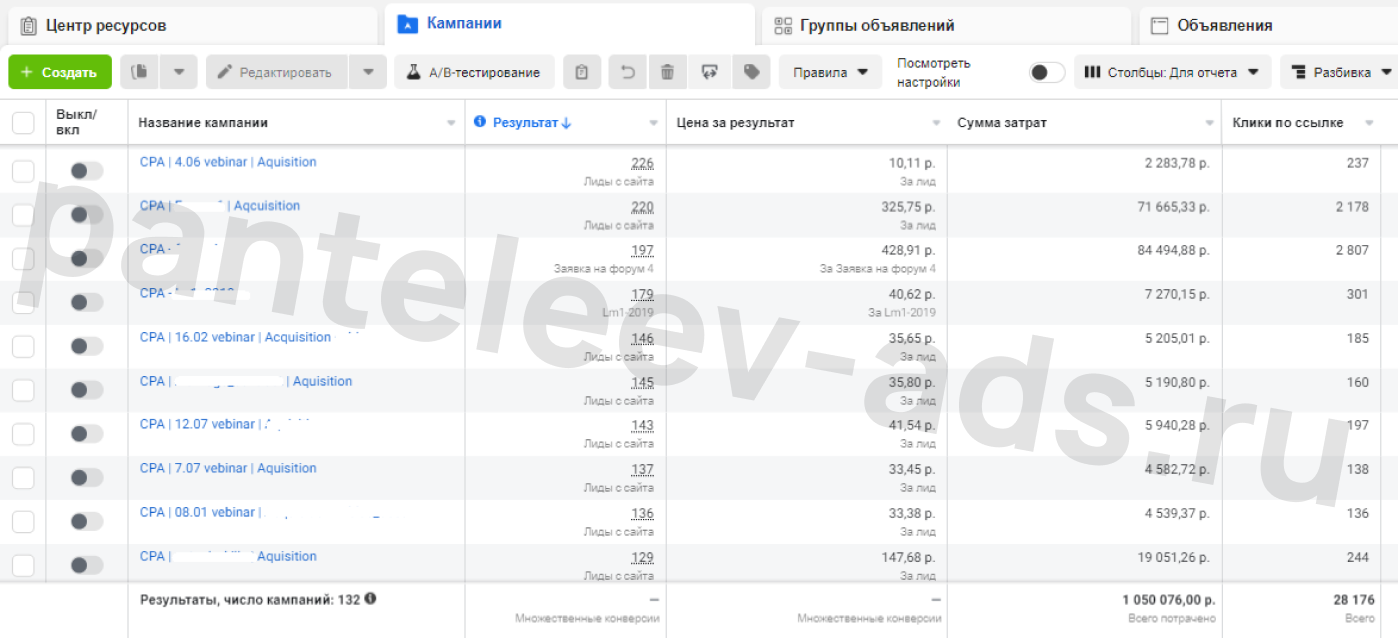Screen dimensions: 1398x638
Task: Click info icon next to campaign count
Action: tap(370, 598)
